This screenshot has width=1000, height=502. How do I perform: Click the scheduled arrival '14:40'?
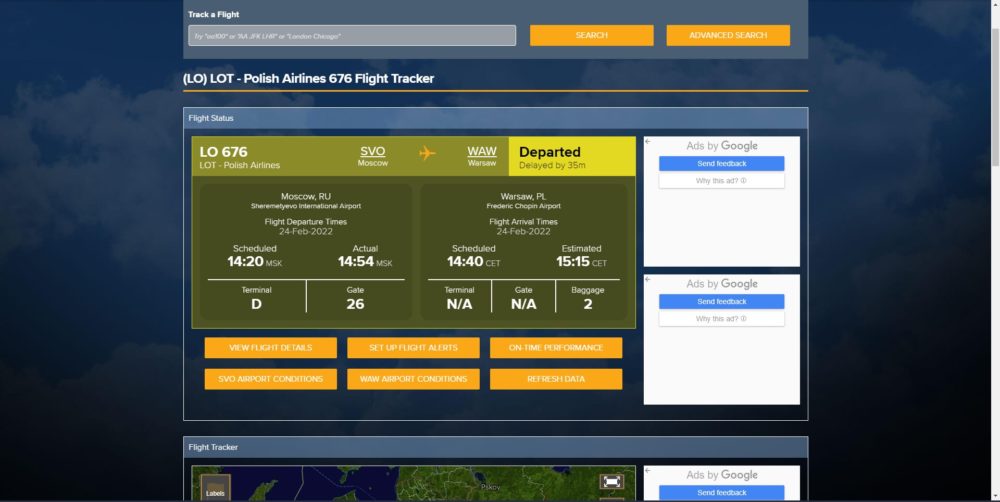click(465, 262)
